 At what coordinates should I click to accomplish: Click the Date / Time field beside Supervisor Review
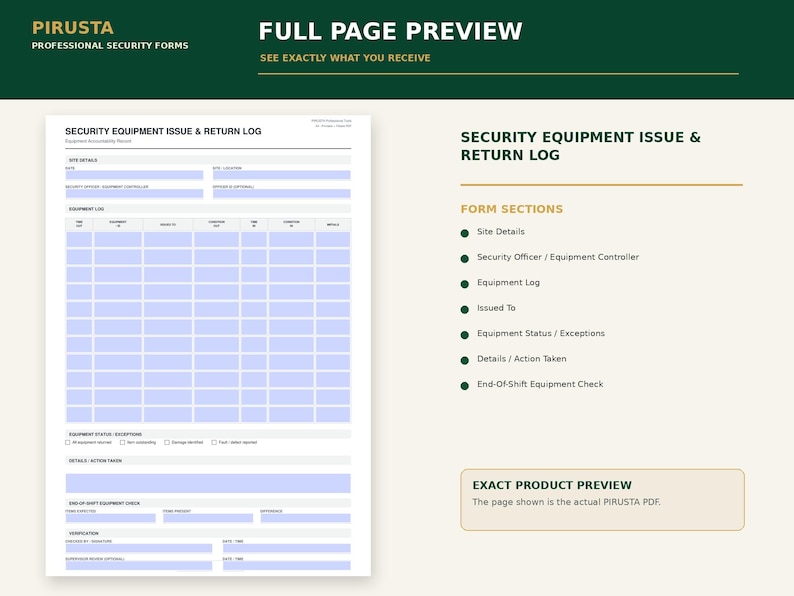tap(287, 566)
